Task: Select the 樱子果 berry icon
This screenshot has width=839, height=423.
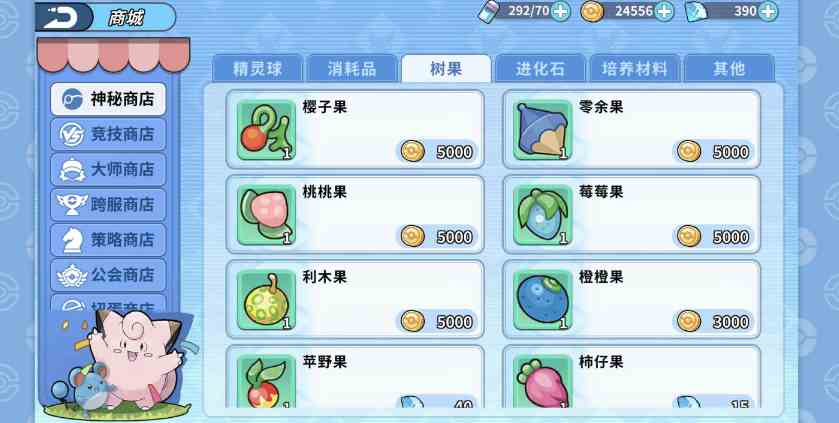Action: pyautogui.click(x=266, y=130)
